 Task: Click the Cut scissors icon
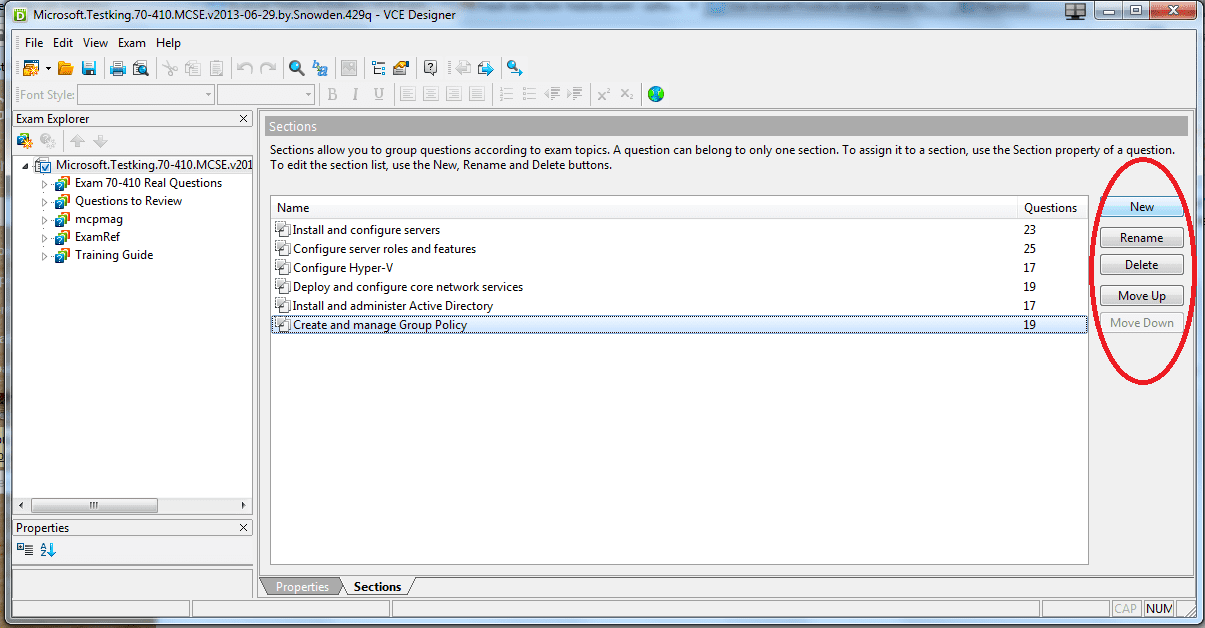[x=170, y=68]
